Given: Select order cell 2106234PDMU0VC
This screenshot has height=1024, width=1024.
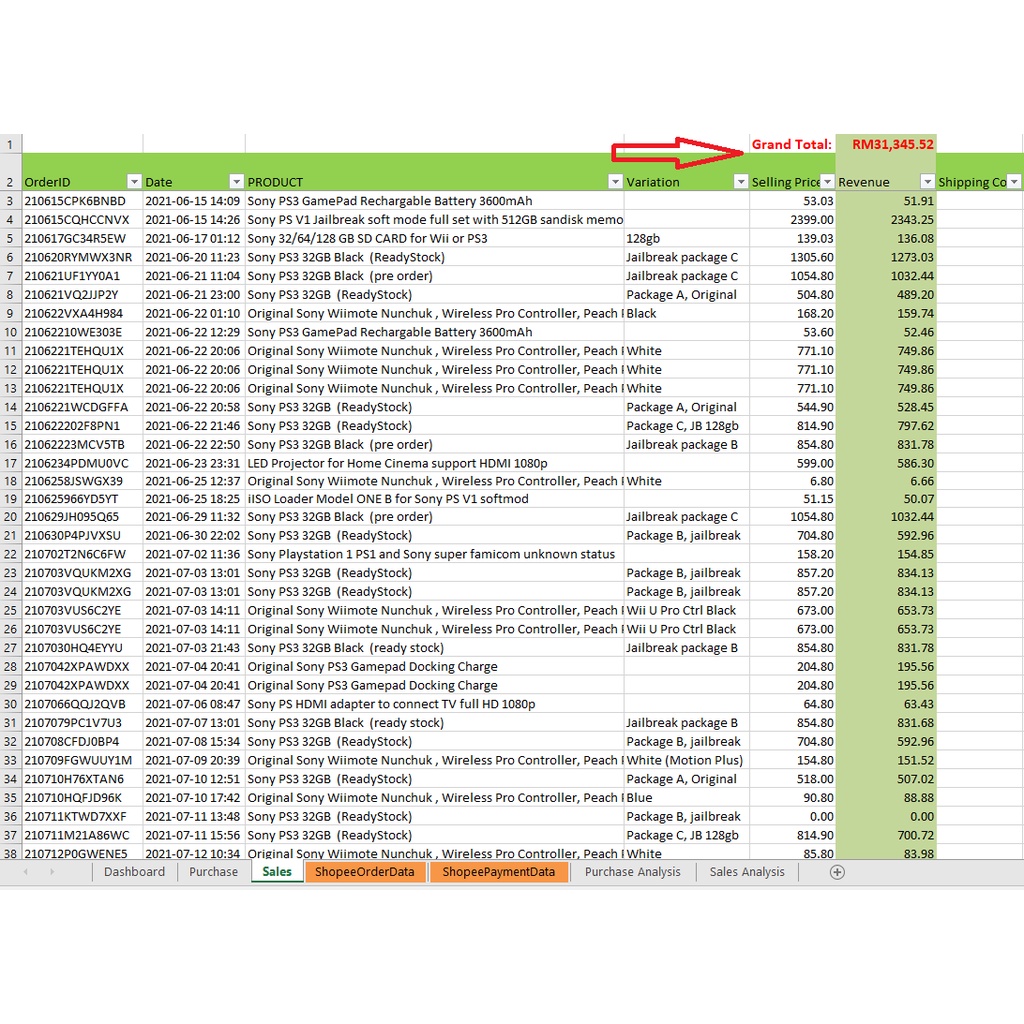Looking at the screenshot, I should (x=82, y=464).
